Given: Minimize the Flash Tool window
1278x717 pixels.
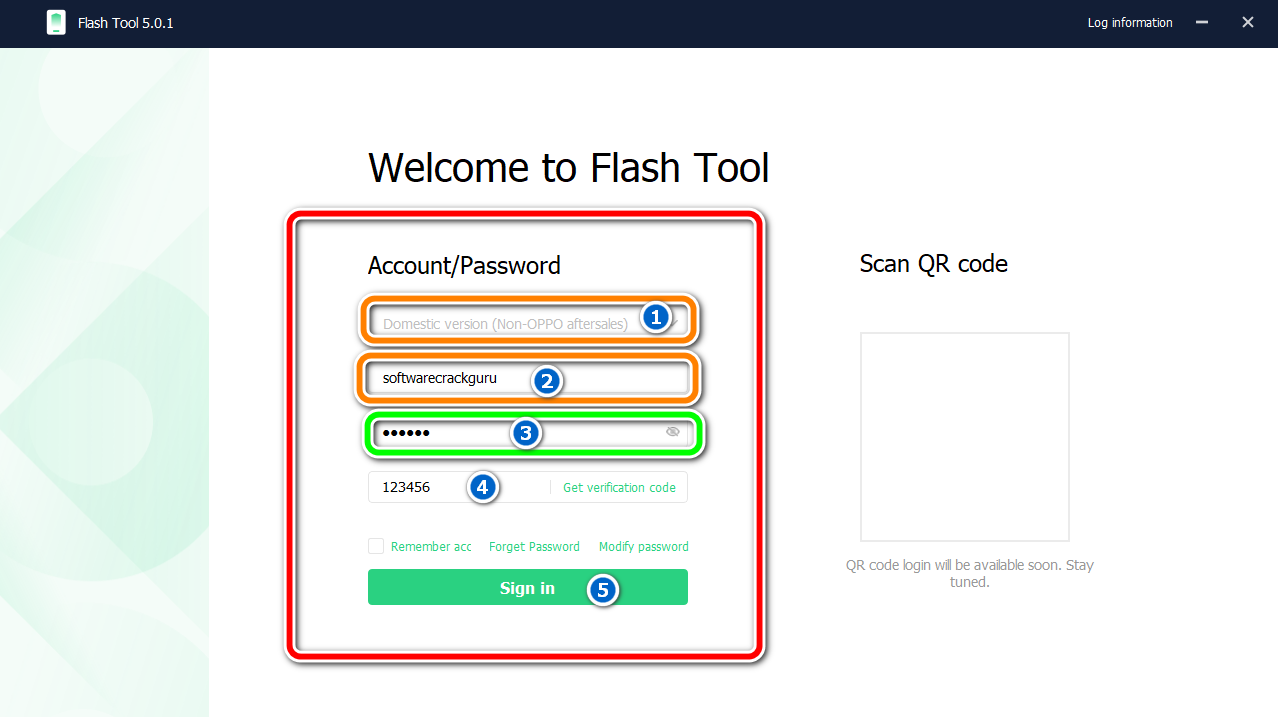Looking at the screenshot, I should pyautogui.click(x=1201, y=22).
